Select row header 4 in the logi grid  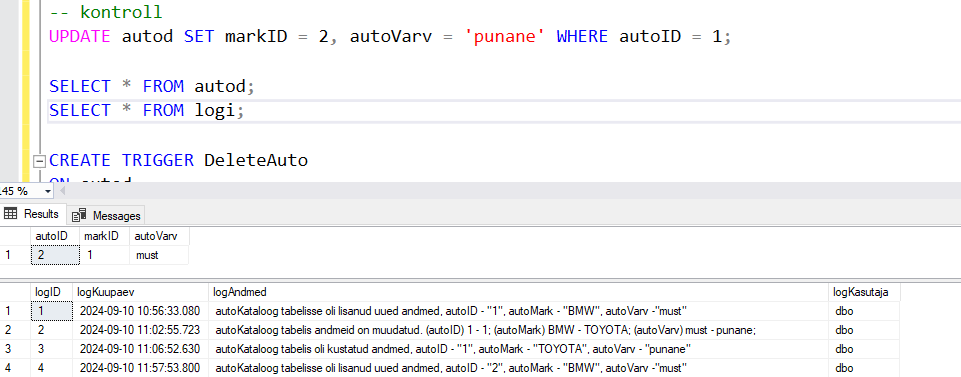[15, 368]
